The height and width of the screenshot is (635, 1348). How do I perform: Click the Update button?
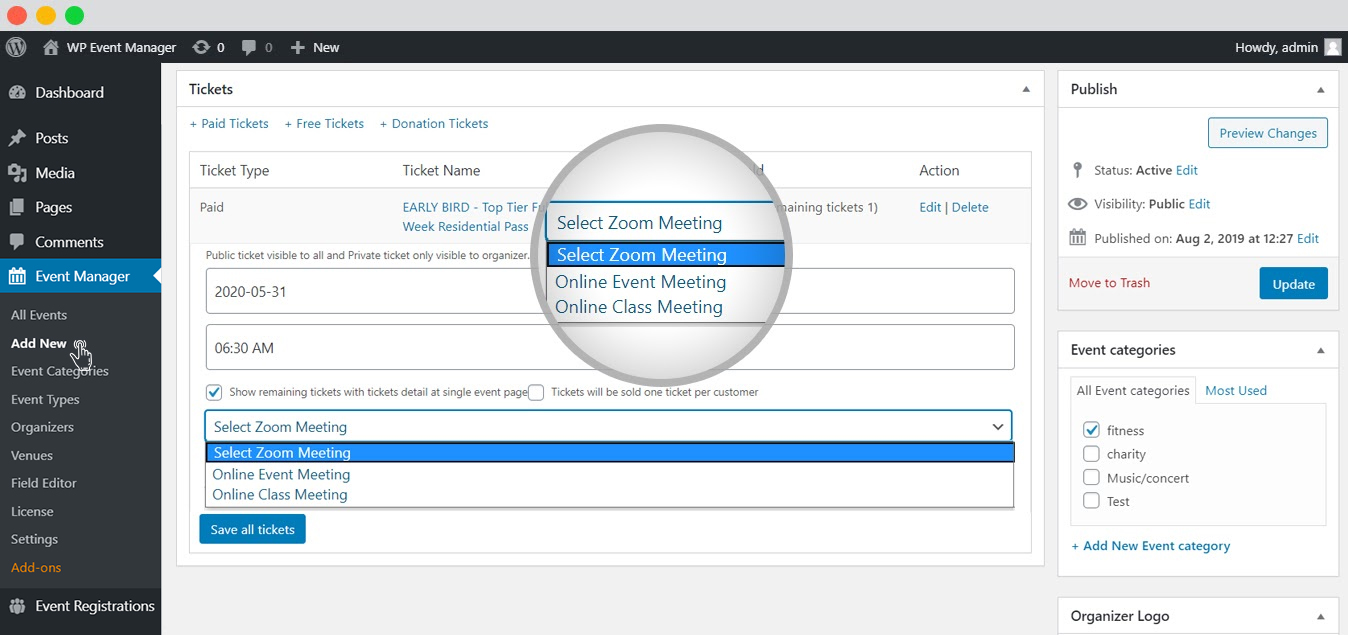(x=1293, y=284)
